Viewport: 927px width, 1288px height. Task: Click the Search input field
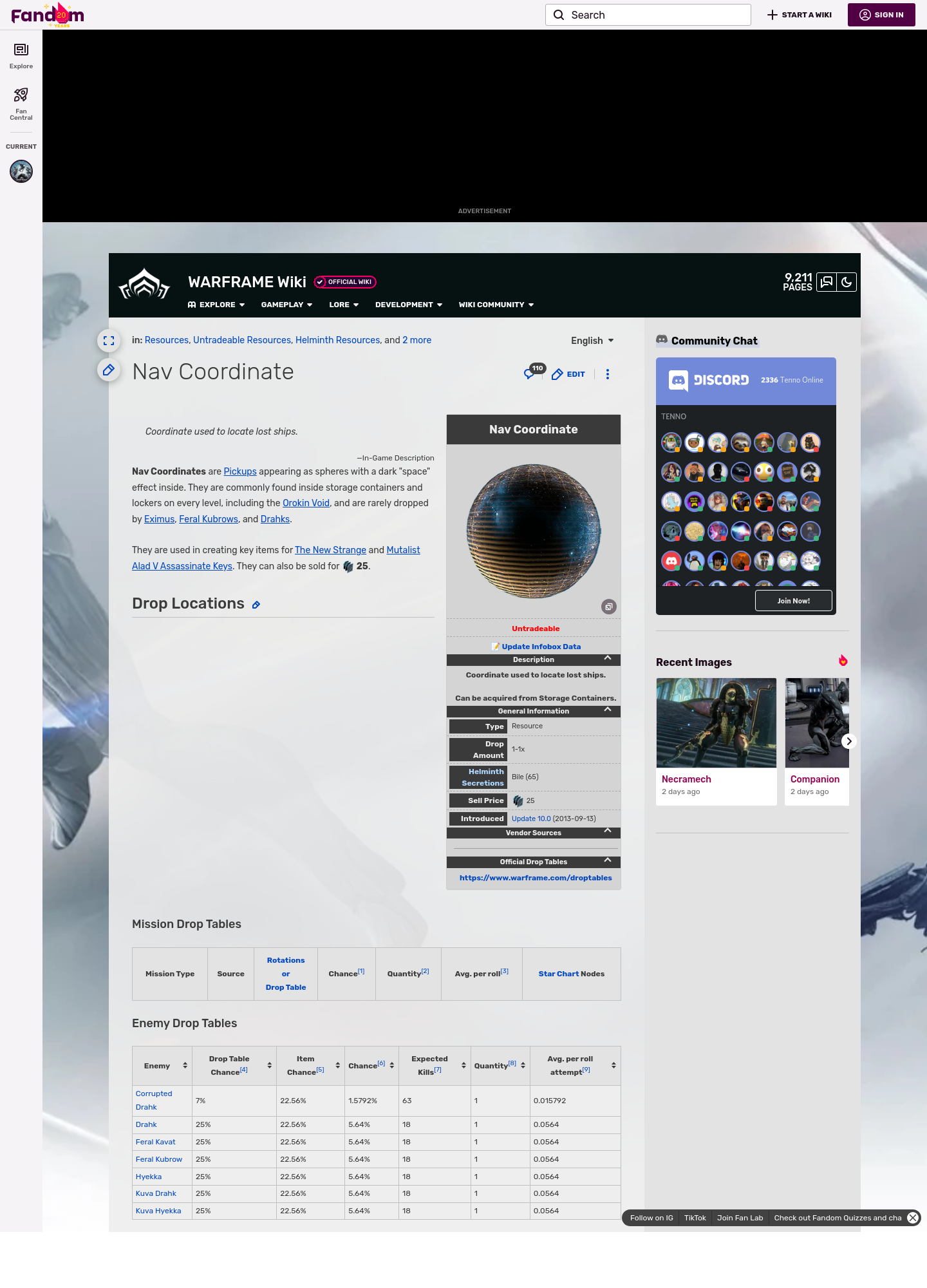tap(648, 15)
